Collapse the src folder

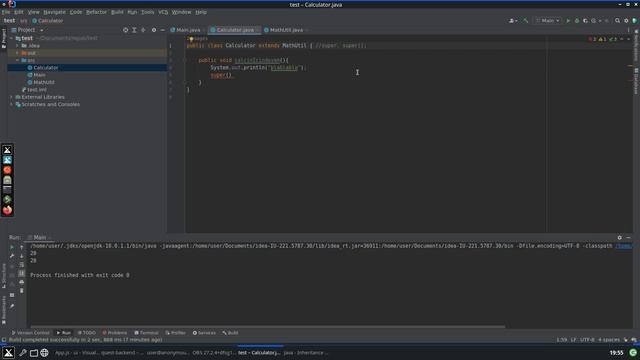[x=18, y=60]
